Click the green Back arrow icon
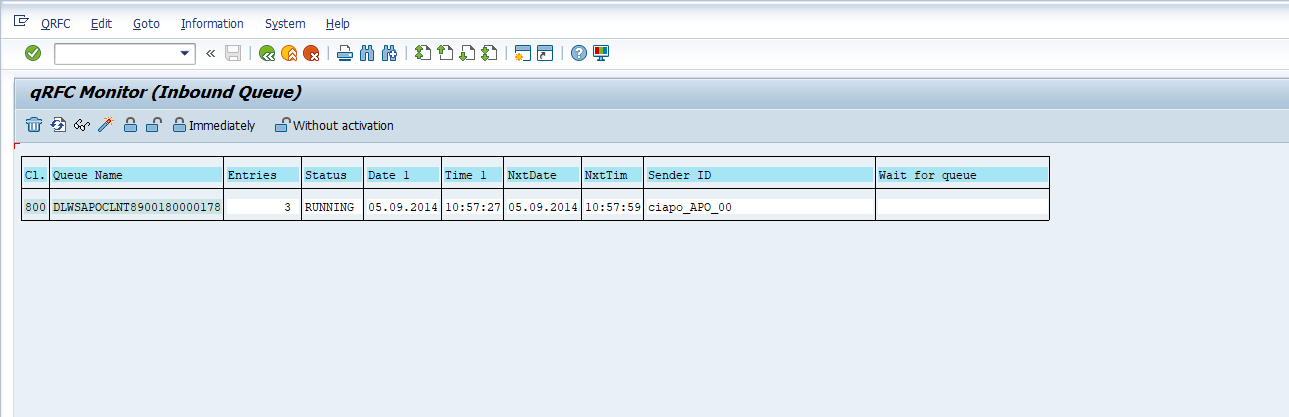1289x417 pixels. tap(266, 53)
